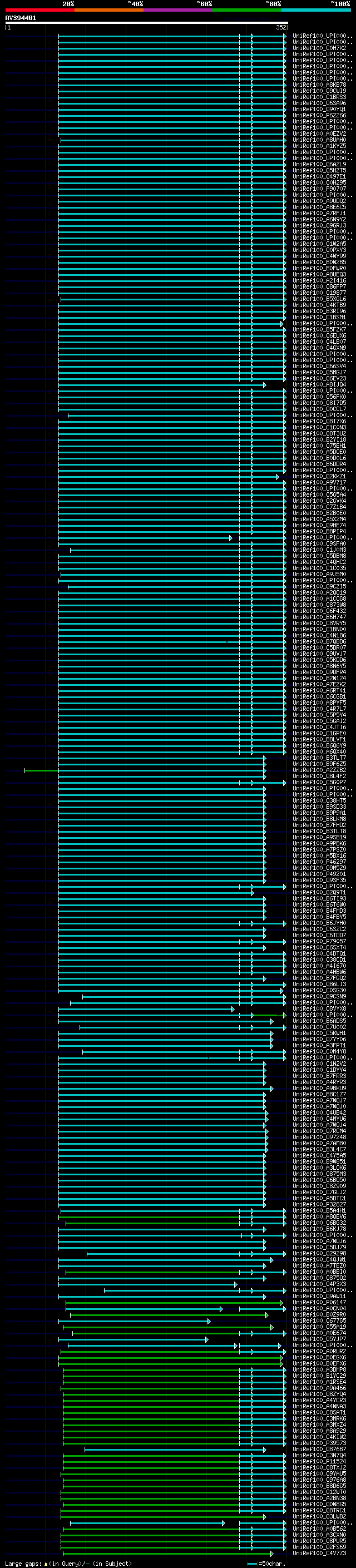
Task: Click on UniRef100_Q6SA96
Action: pyautogui.click(x=319, y=103)
